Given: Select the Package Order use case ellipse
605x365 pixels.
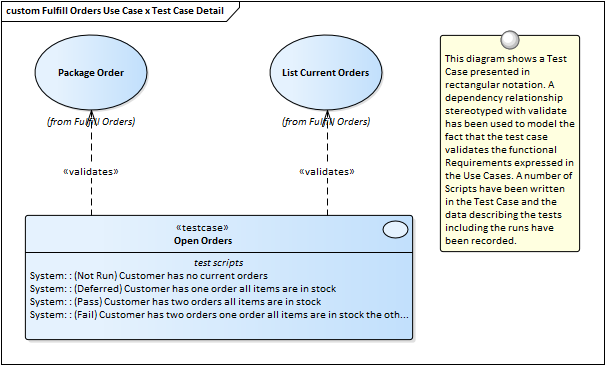Looking at the screenshot, I should pos(91,73).
